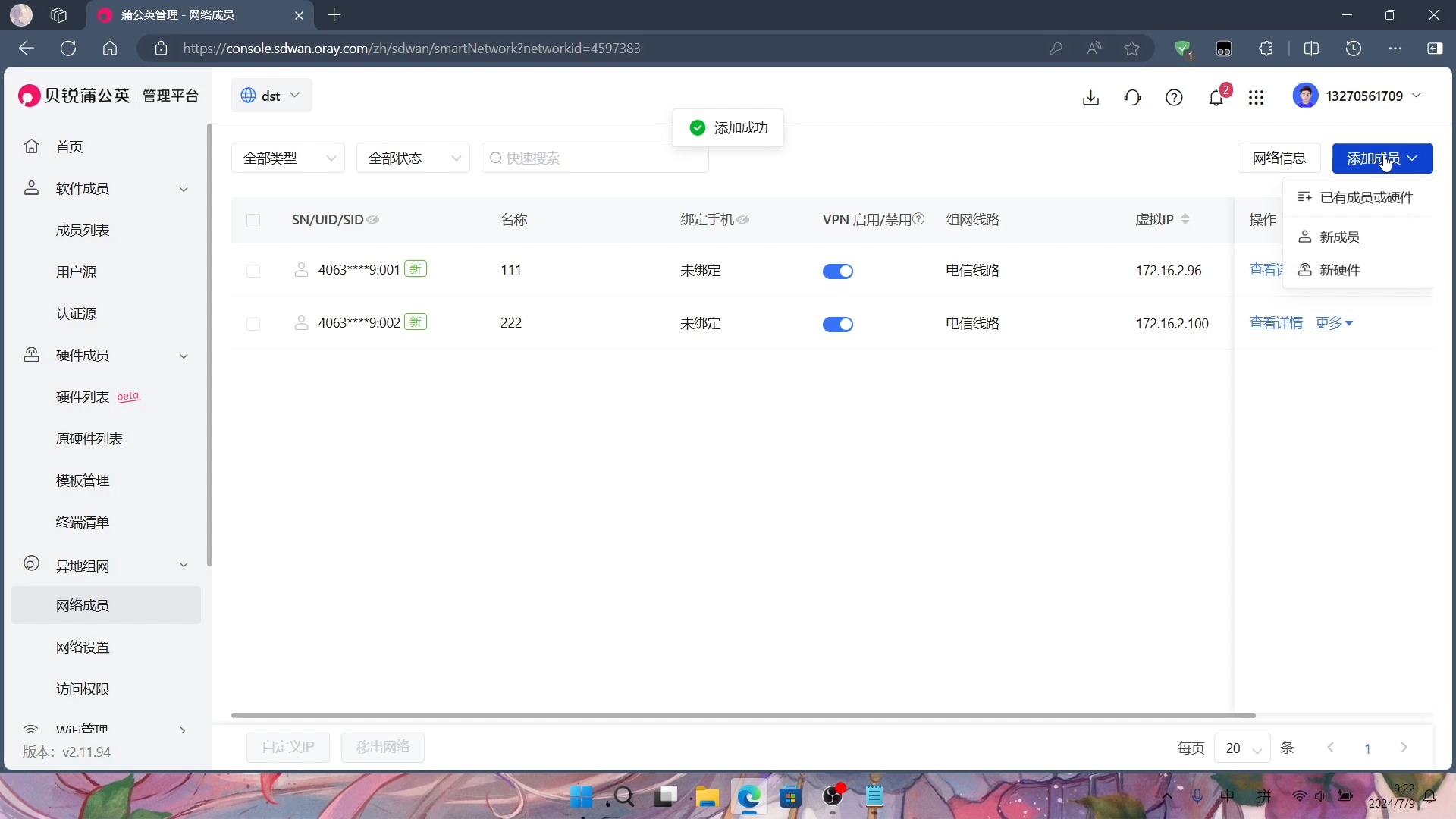Check the row for 4063****9:001

click(x=253, y=271)
